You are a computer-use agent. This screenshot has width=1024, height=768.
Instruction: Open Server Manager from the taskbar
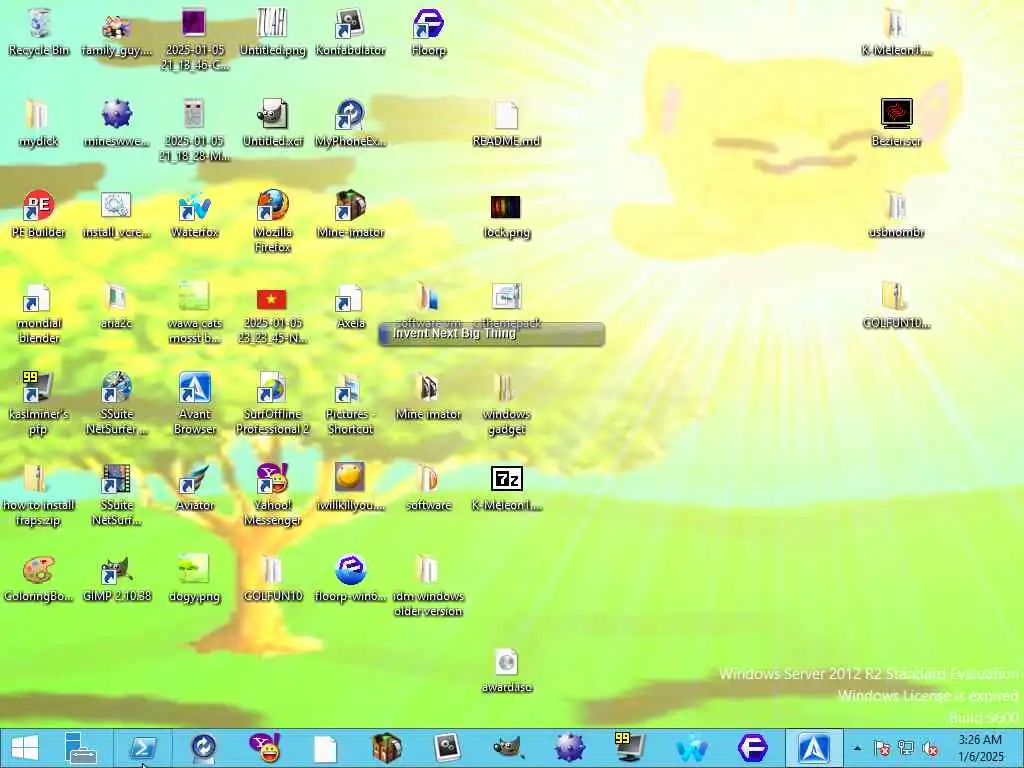pos(81,748)
